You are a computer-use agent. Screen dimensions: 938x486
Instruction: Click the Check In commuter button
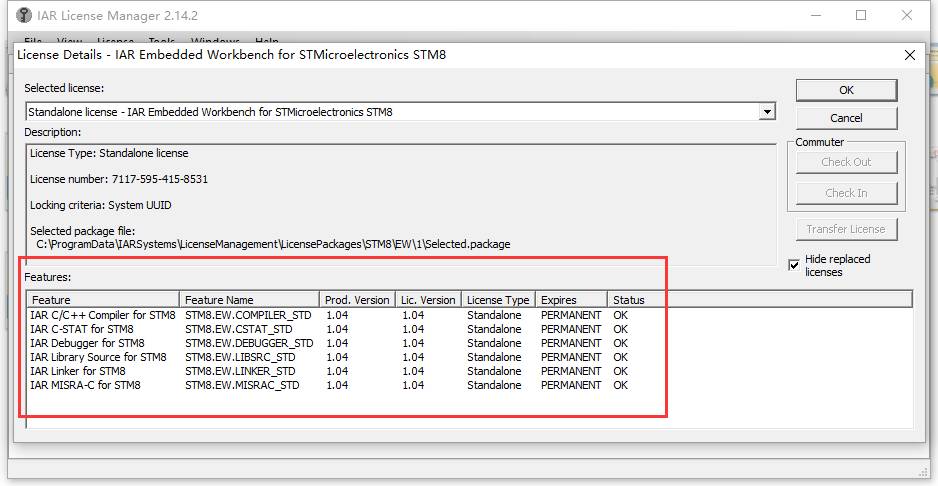pos(846,193)
